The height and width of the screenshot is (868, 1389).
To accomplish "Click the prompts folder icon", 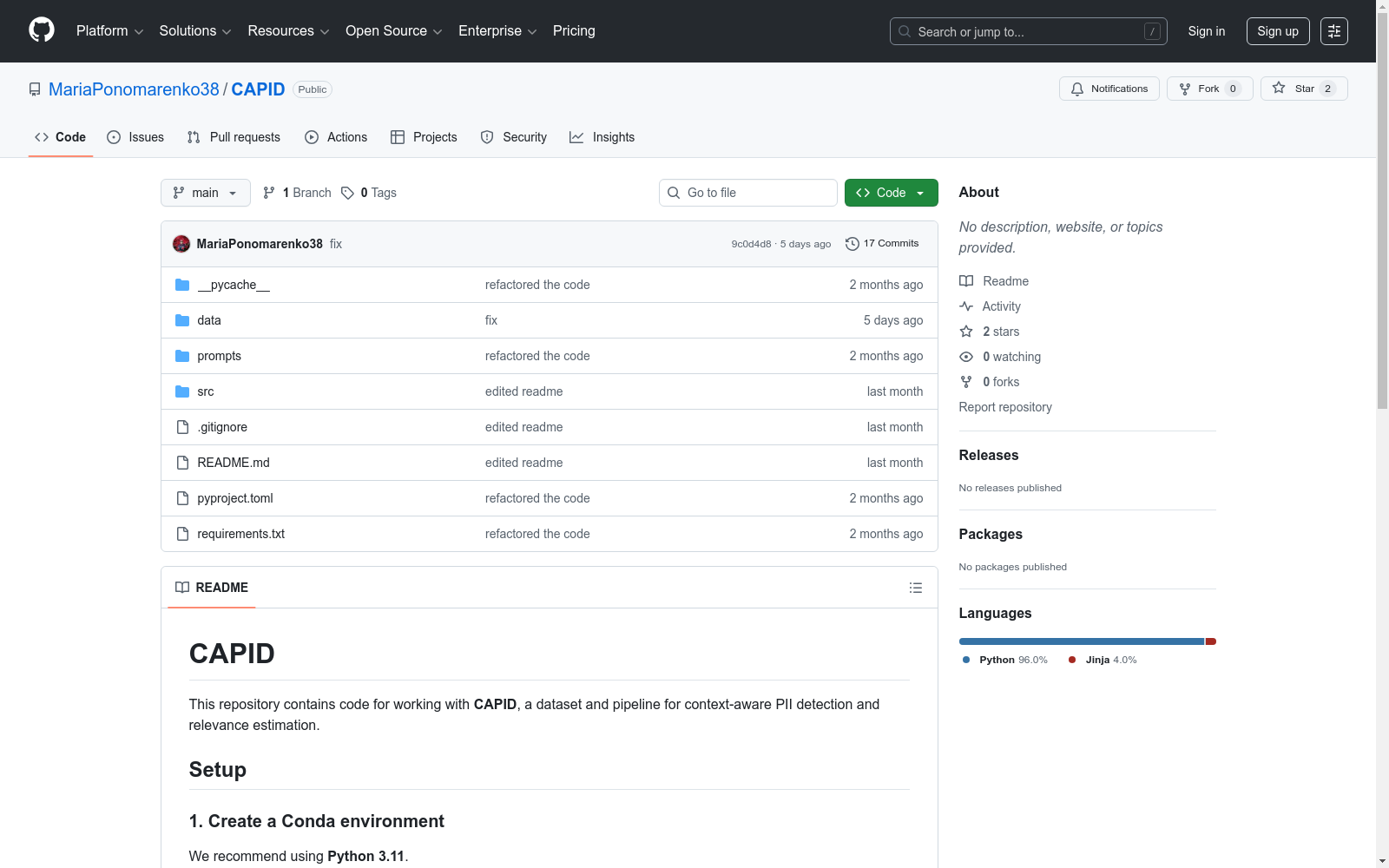I will [x=182, y=356].
